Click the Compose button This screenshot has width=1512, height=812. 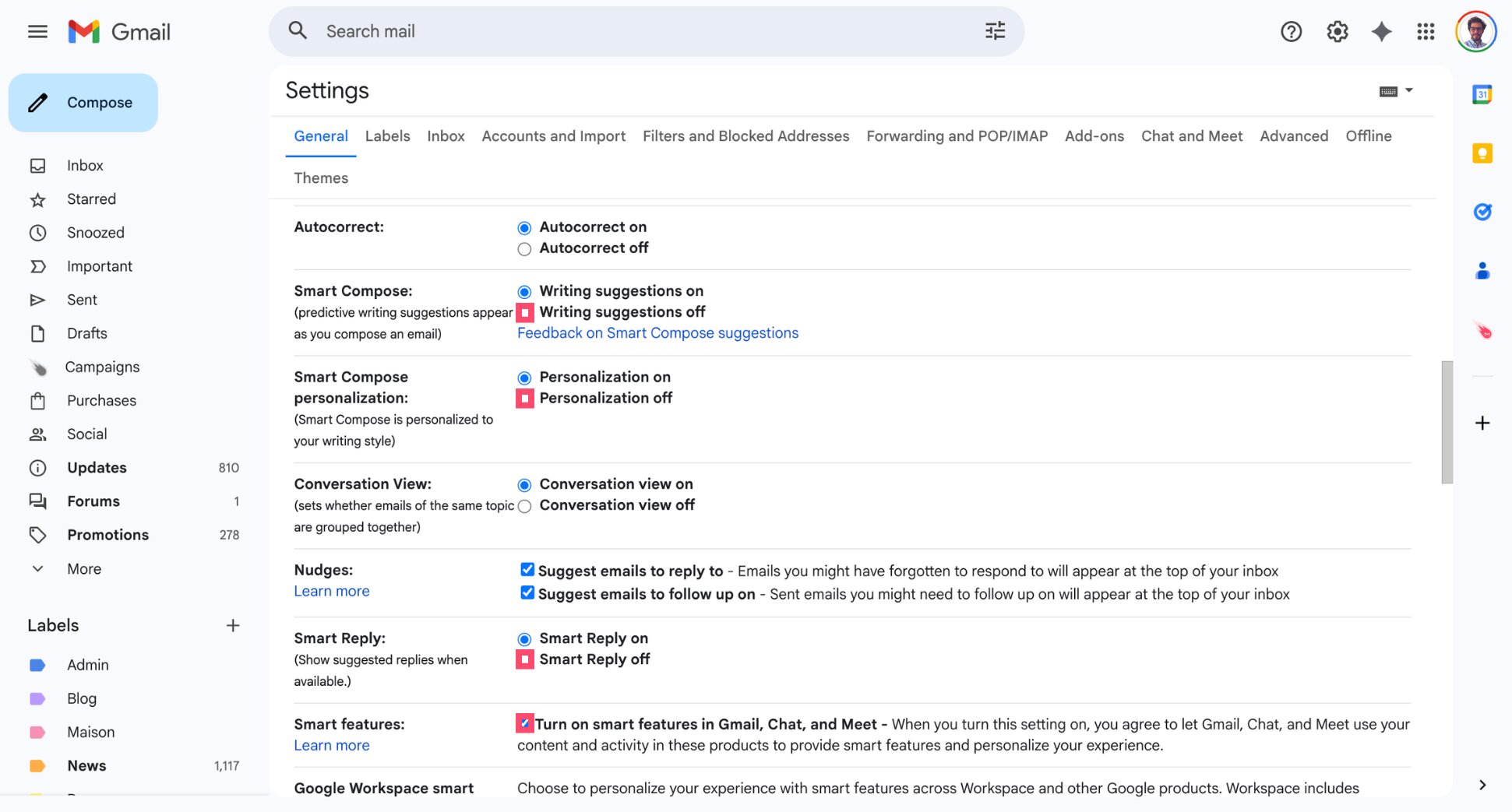click(x=83, y=103)
